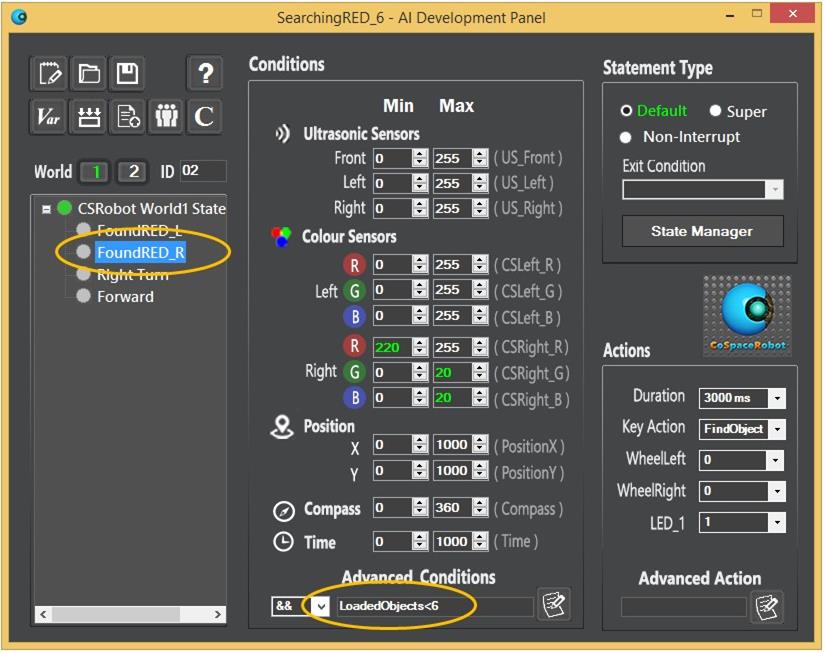Open the Advanced Conditions editor icon
This screenshot has height=653, width=825.
click(553, 604)
